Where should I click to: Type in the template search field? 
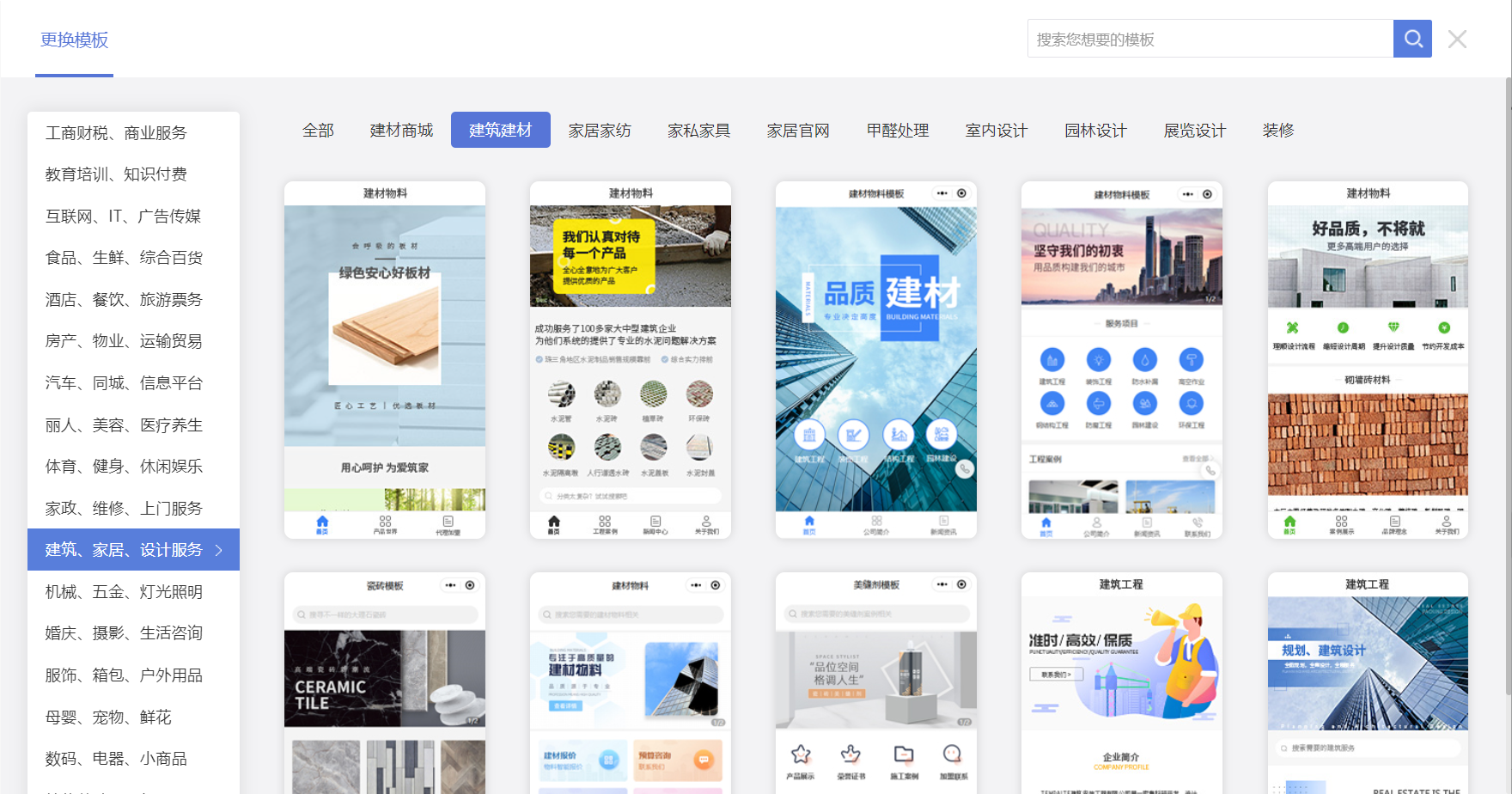(x=1210, y=40)
